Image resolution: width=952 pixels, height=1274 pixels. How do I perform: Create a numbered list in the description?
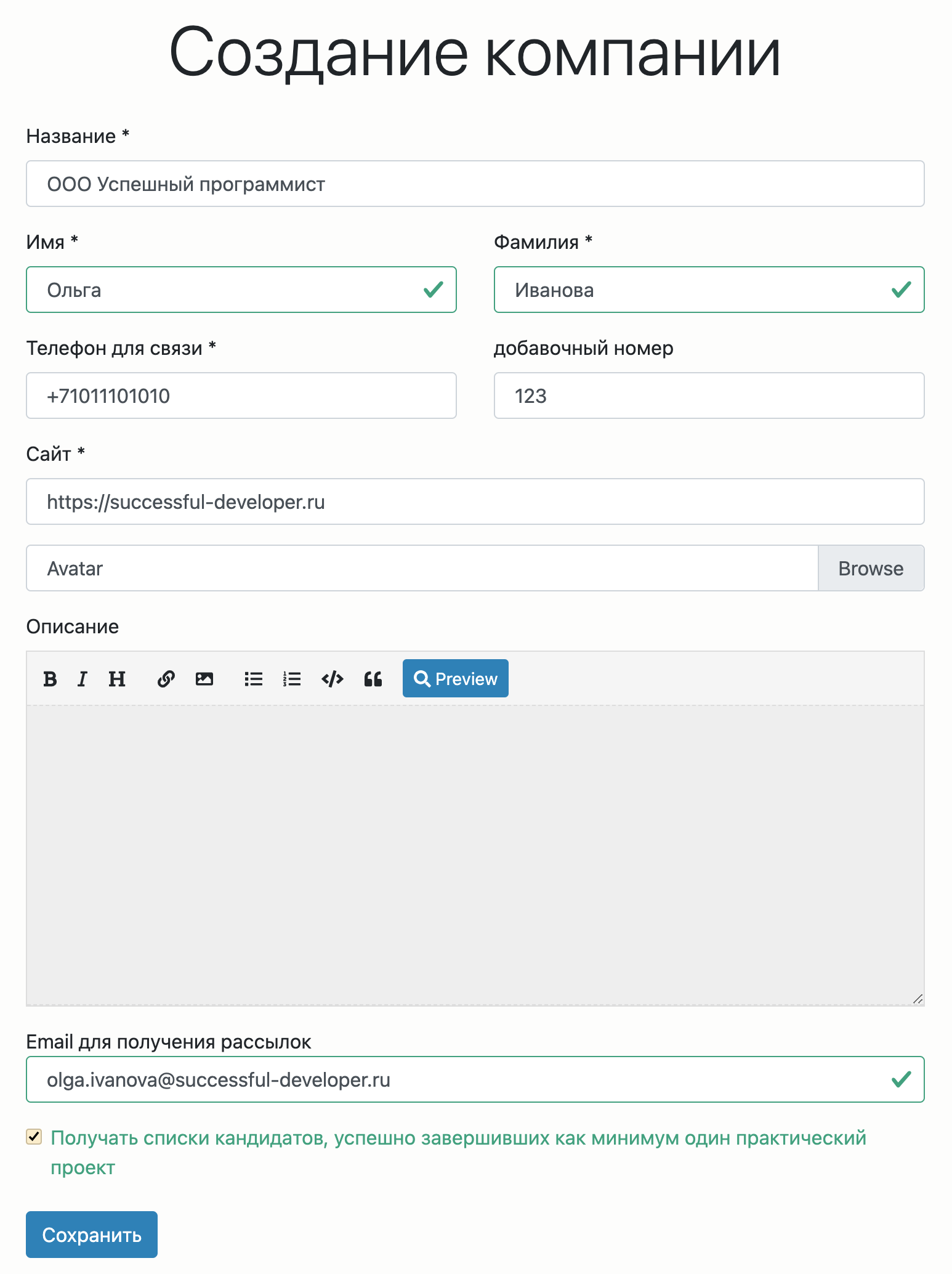[x=291, y=679]
